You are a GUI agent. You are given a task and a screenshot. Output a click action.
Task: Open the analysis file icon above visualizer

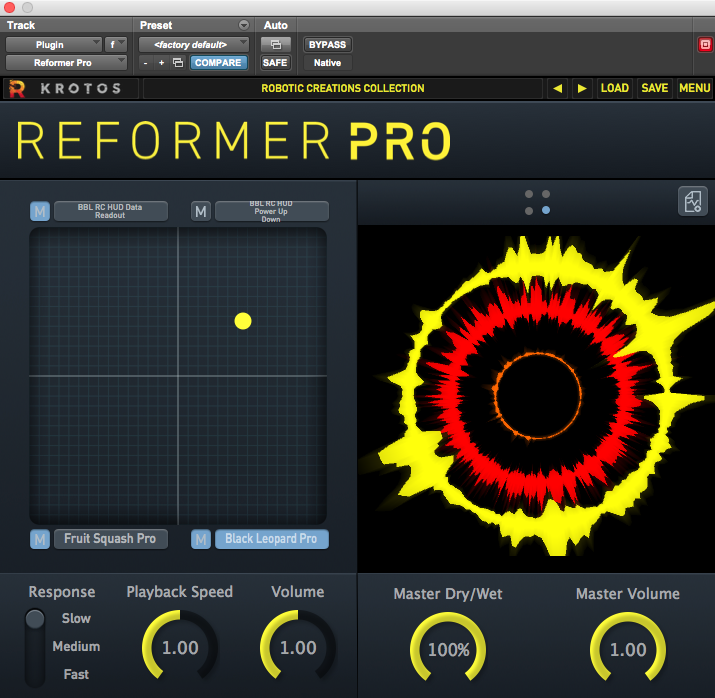tap(693, 201)
